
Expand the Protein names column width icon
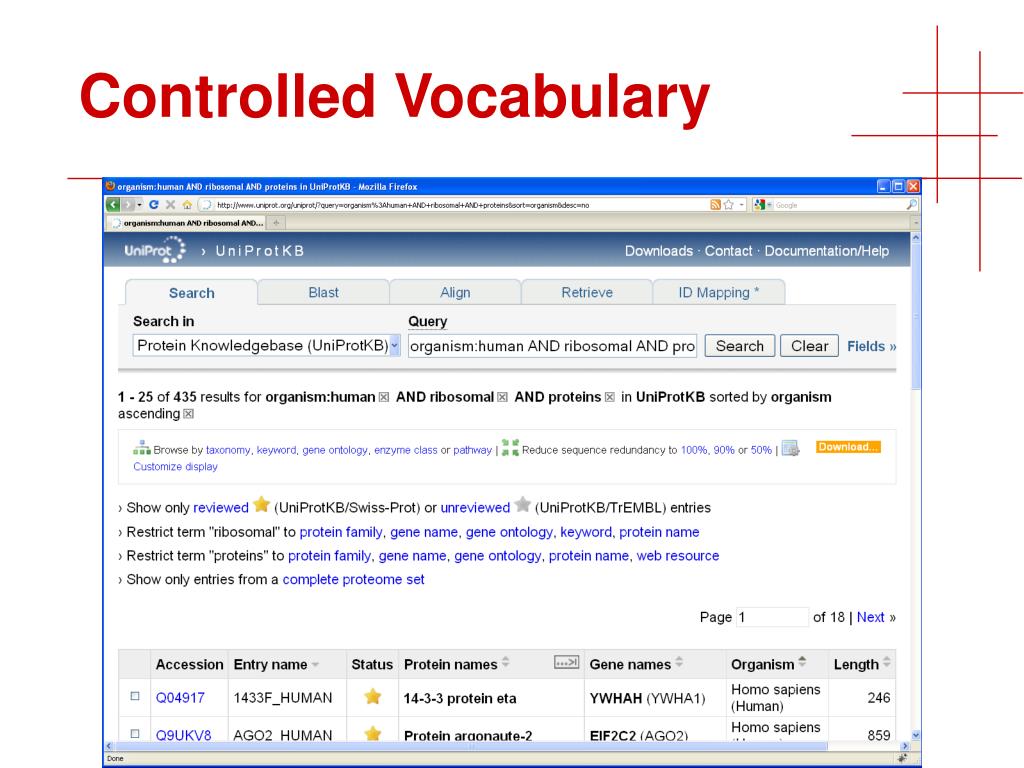click(x=566, y=663)
